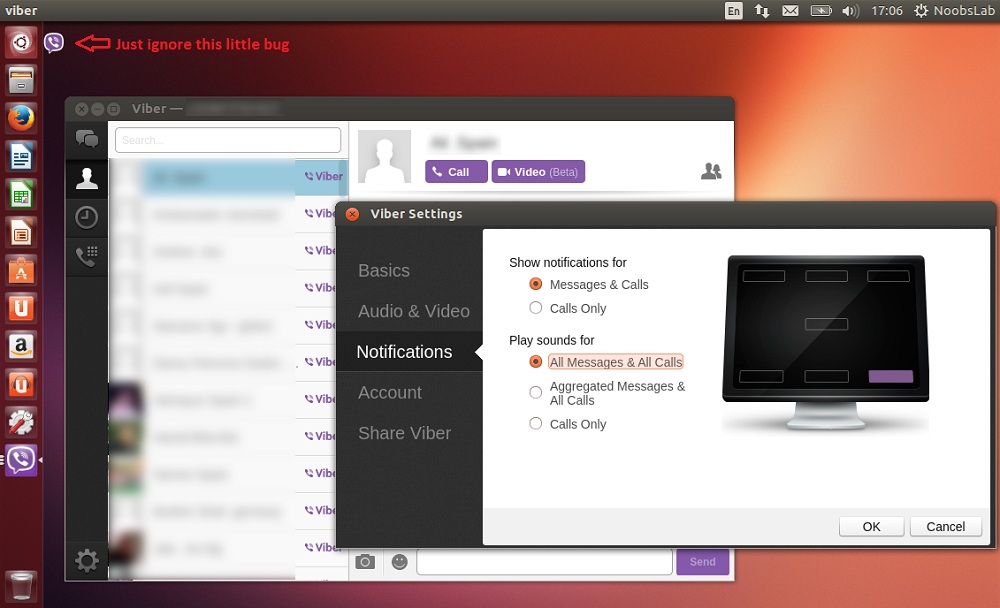Image resolution: width=1000 pixels, height=608 pixels.
Task: Open Ubuntu One launcher icon
Action: tap(21, 309)
